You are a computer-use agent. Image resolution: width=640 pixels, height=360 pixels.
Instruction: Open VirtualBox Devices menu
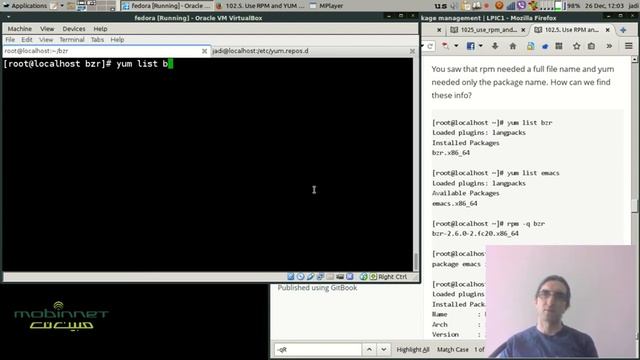point(74,29)
